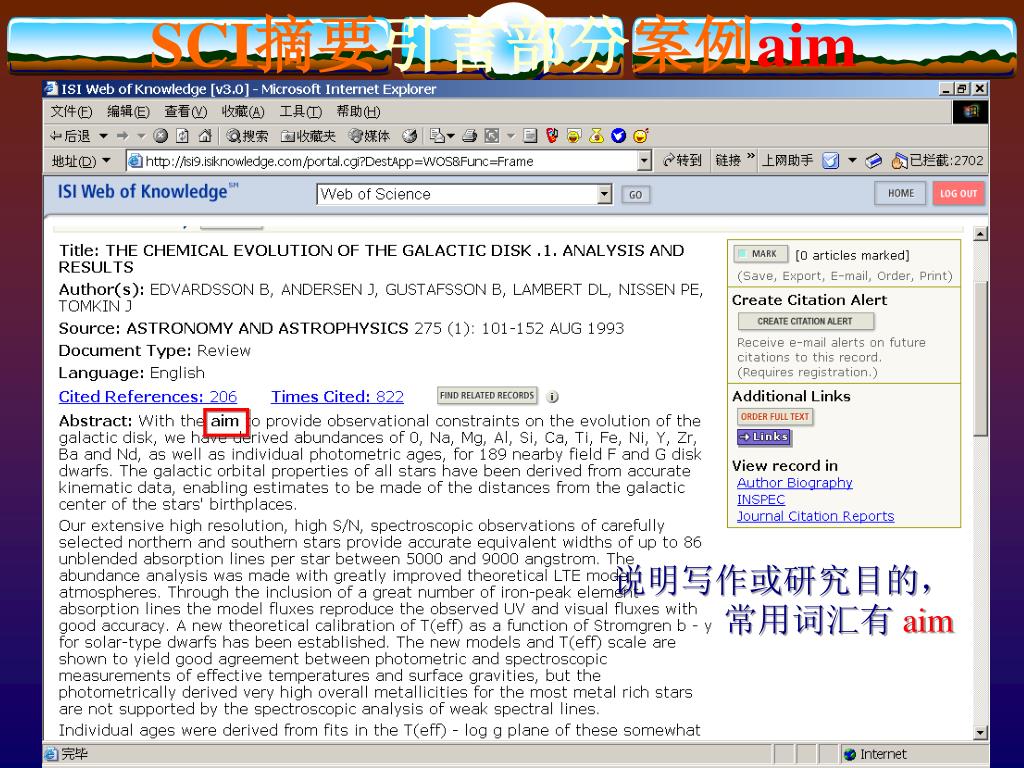
Task: Expand the Links (链接) toolbar chevron
Action: (750, 157)
